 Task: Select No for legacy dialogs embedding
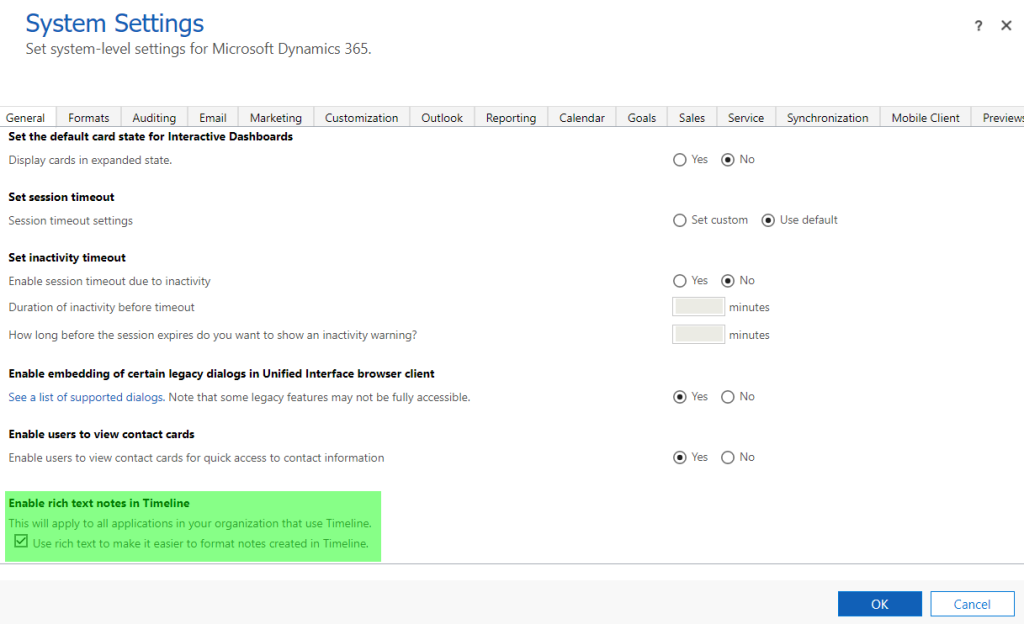(x=728, y=397)
